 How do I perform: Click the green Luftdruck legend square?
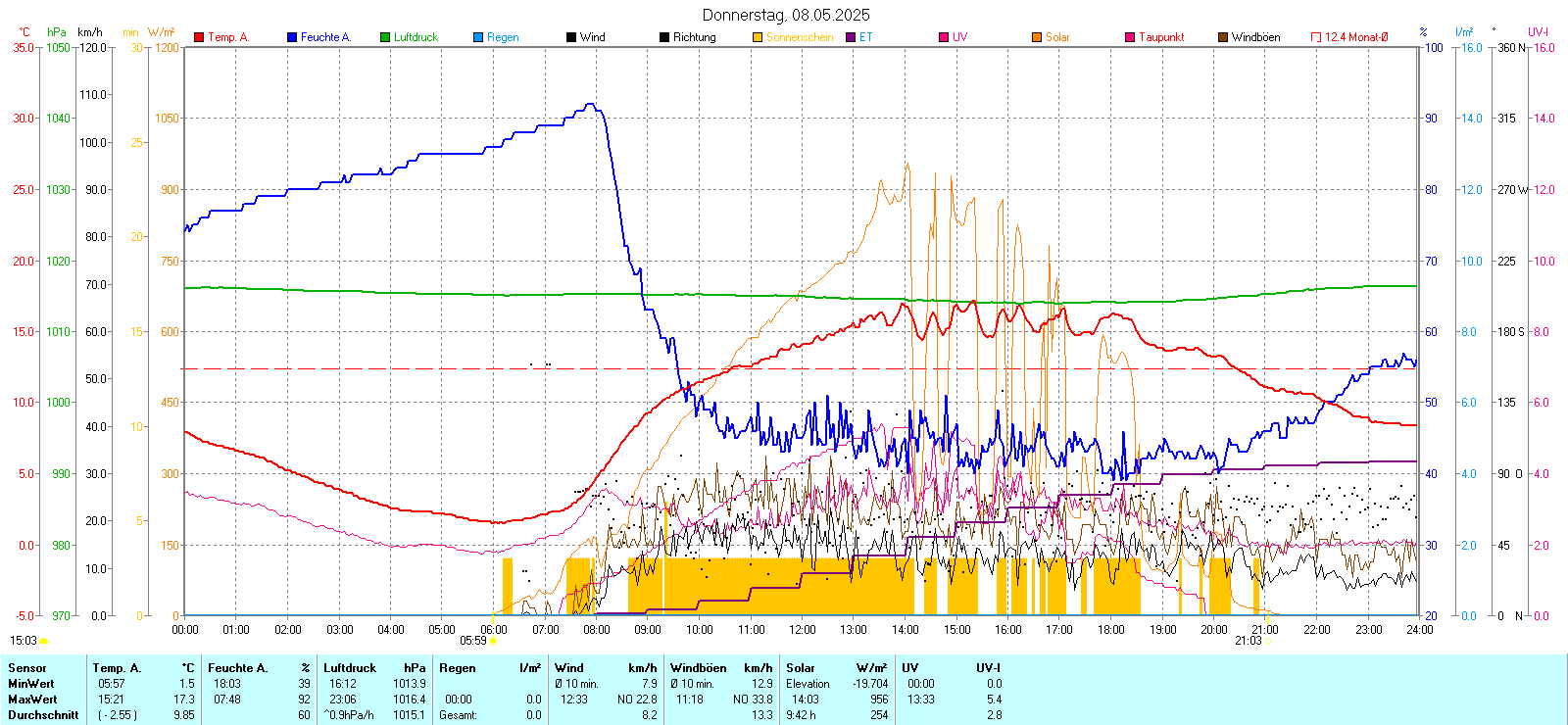pyautogui.click(x=385, y=37)
